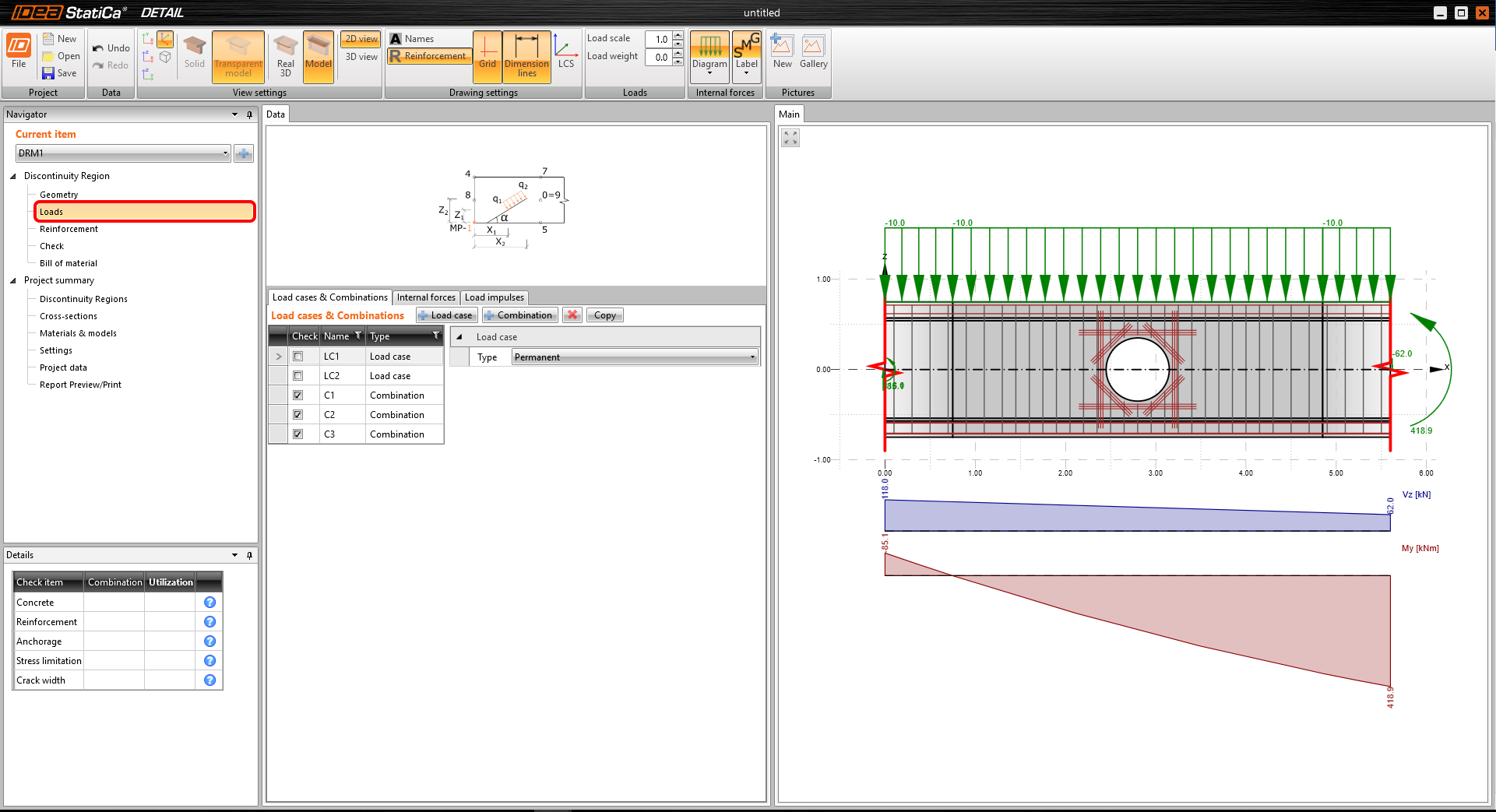Toggle Dimension lines display

coord(526,56)
